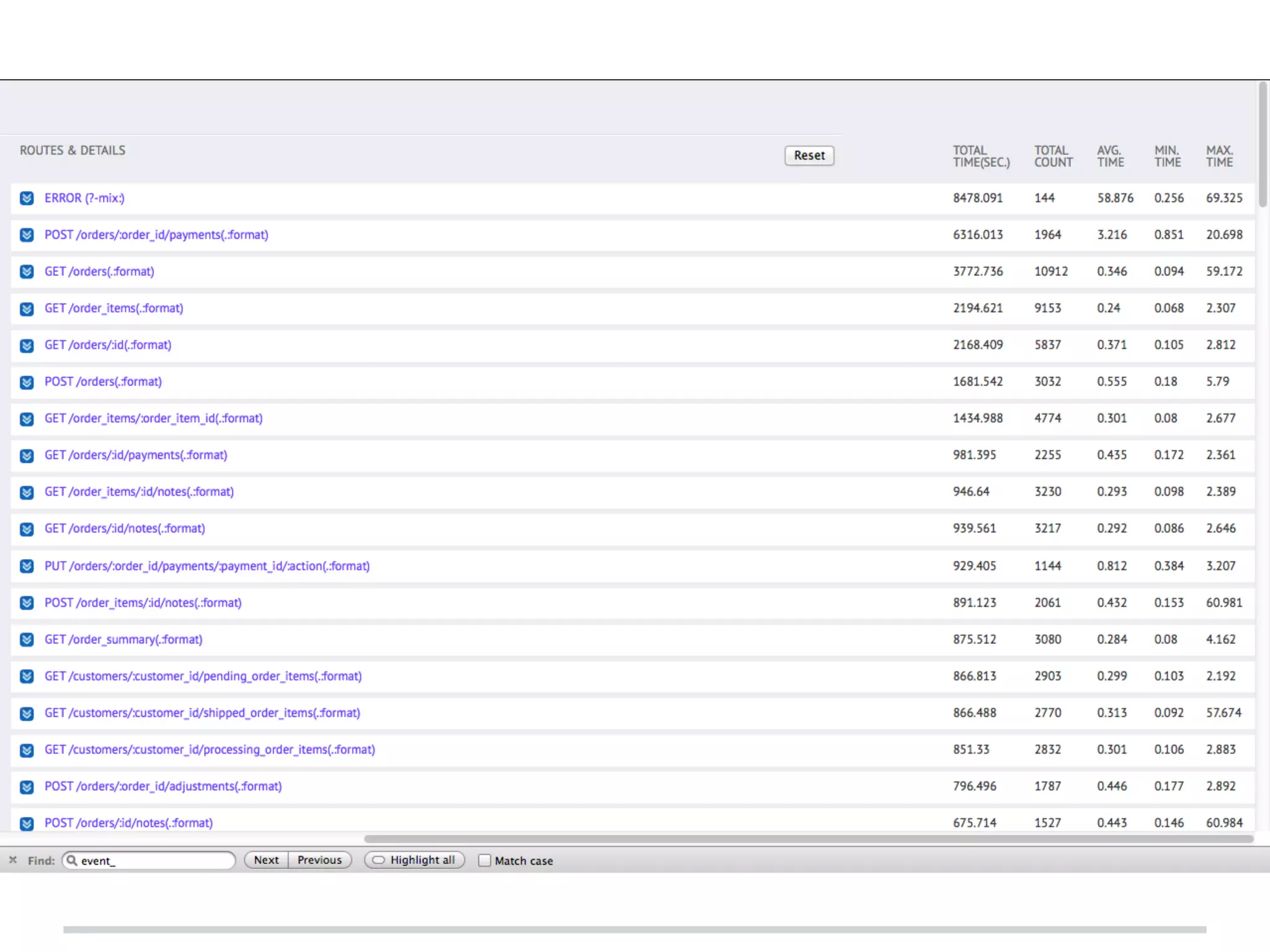
Task: Click icon beside POST adjustments route
Action: [x=27, y=787]
